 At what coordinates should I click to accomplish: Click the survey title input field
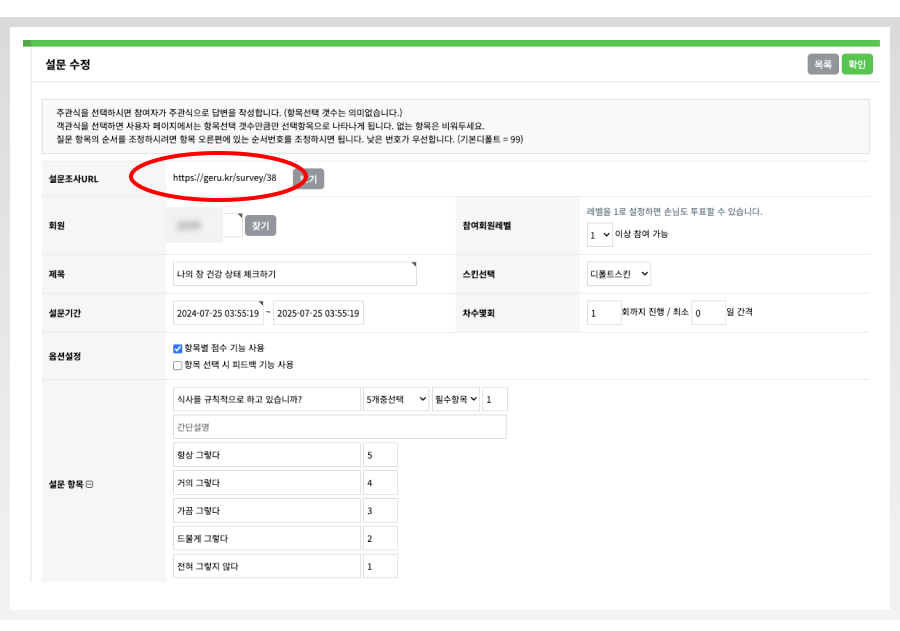[x=294, y=274]
